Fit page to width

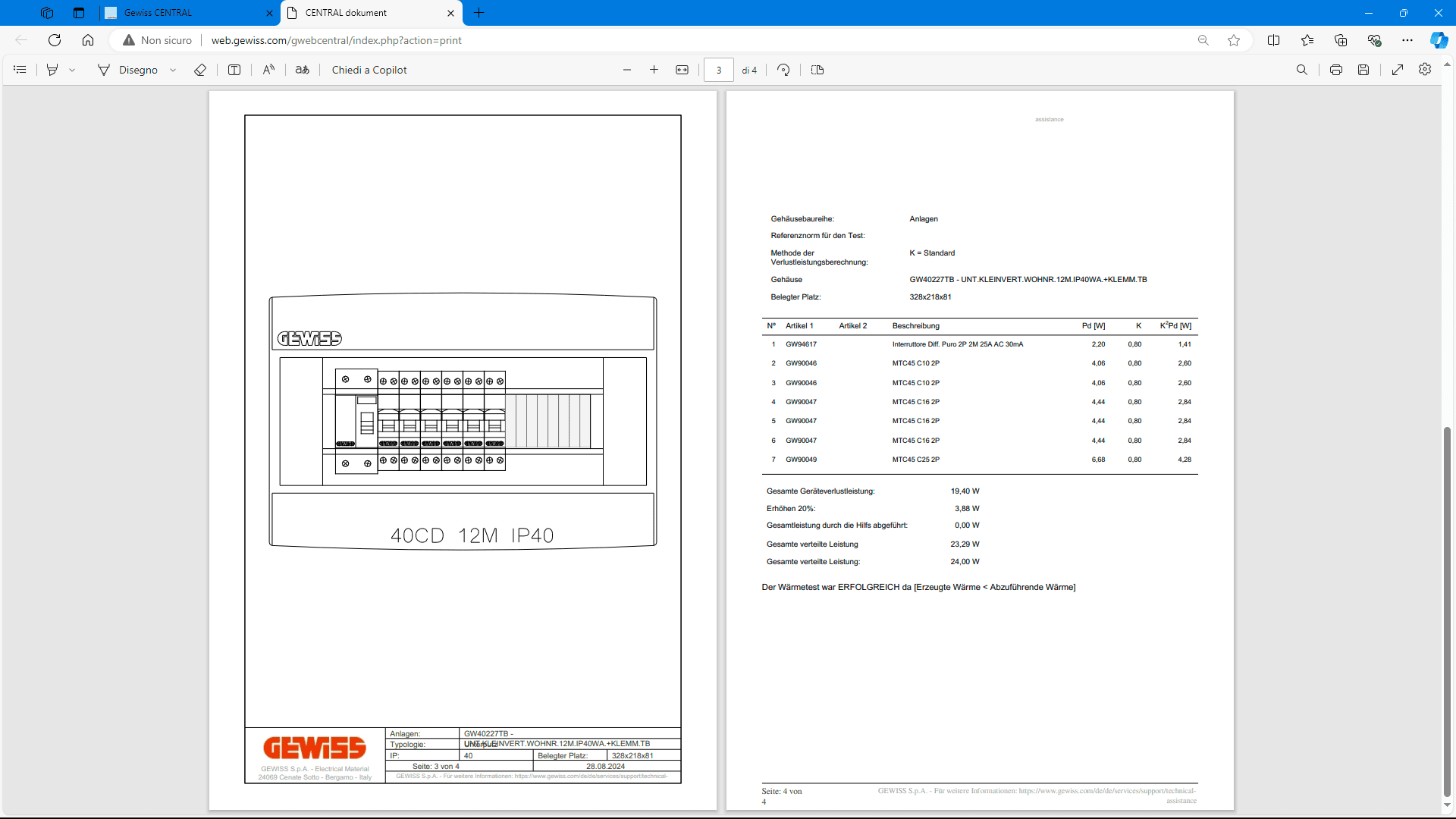pos(682,70)
